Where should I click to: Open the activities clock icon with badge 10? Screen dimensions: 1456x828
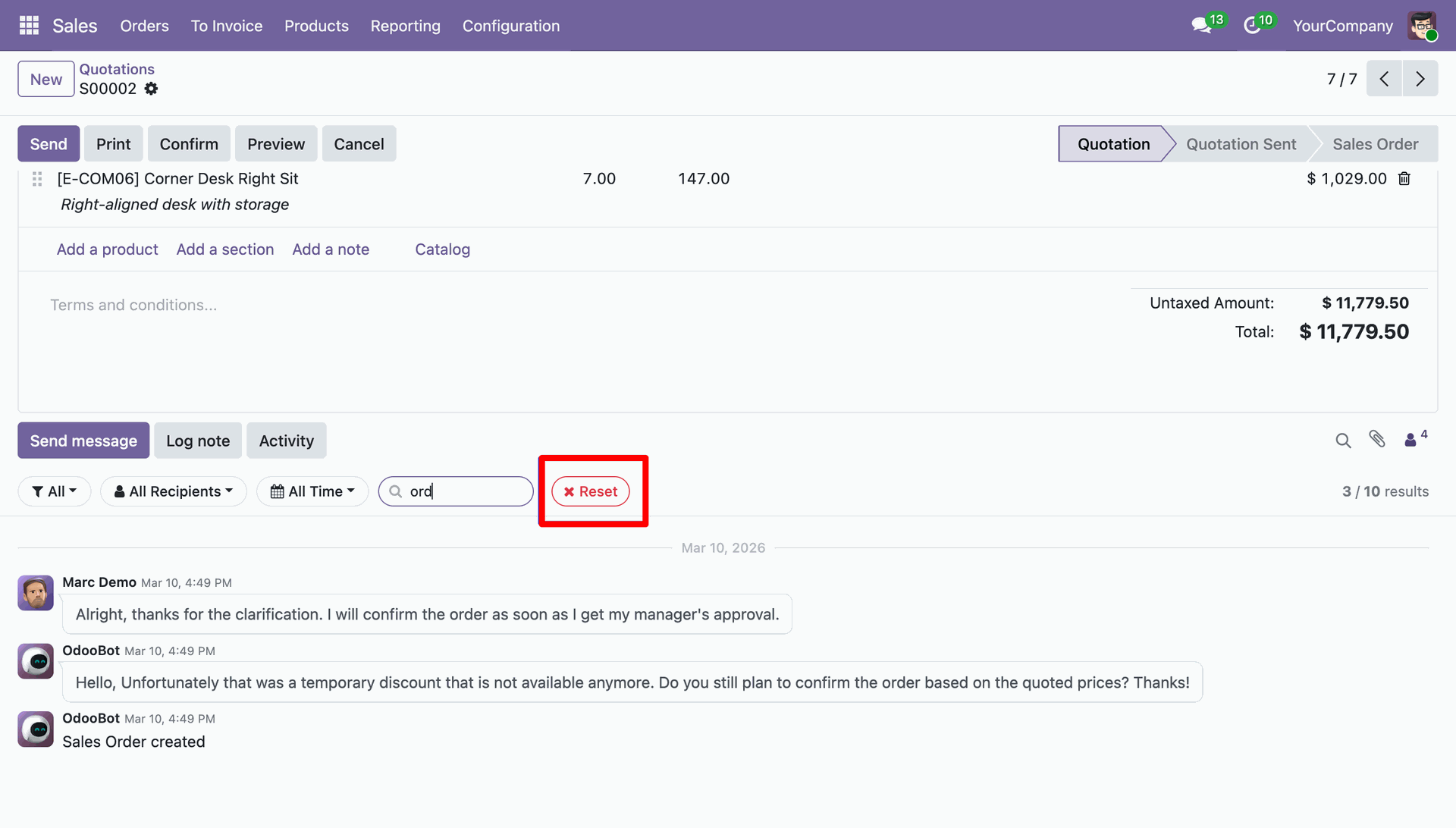click(1252, 26)
